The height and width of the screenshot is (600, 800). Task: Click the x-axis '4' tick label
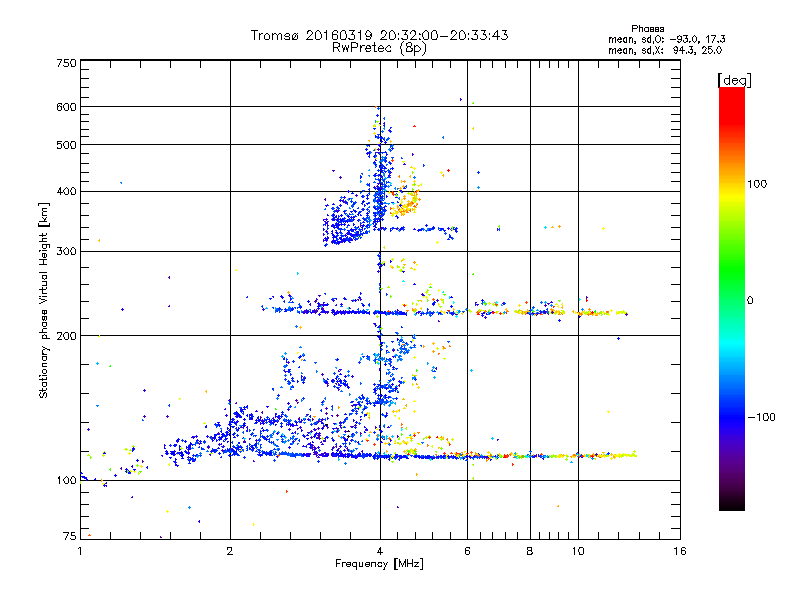380,551
